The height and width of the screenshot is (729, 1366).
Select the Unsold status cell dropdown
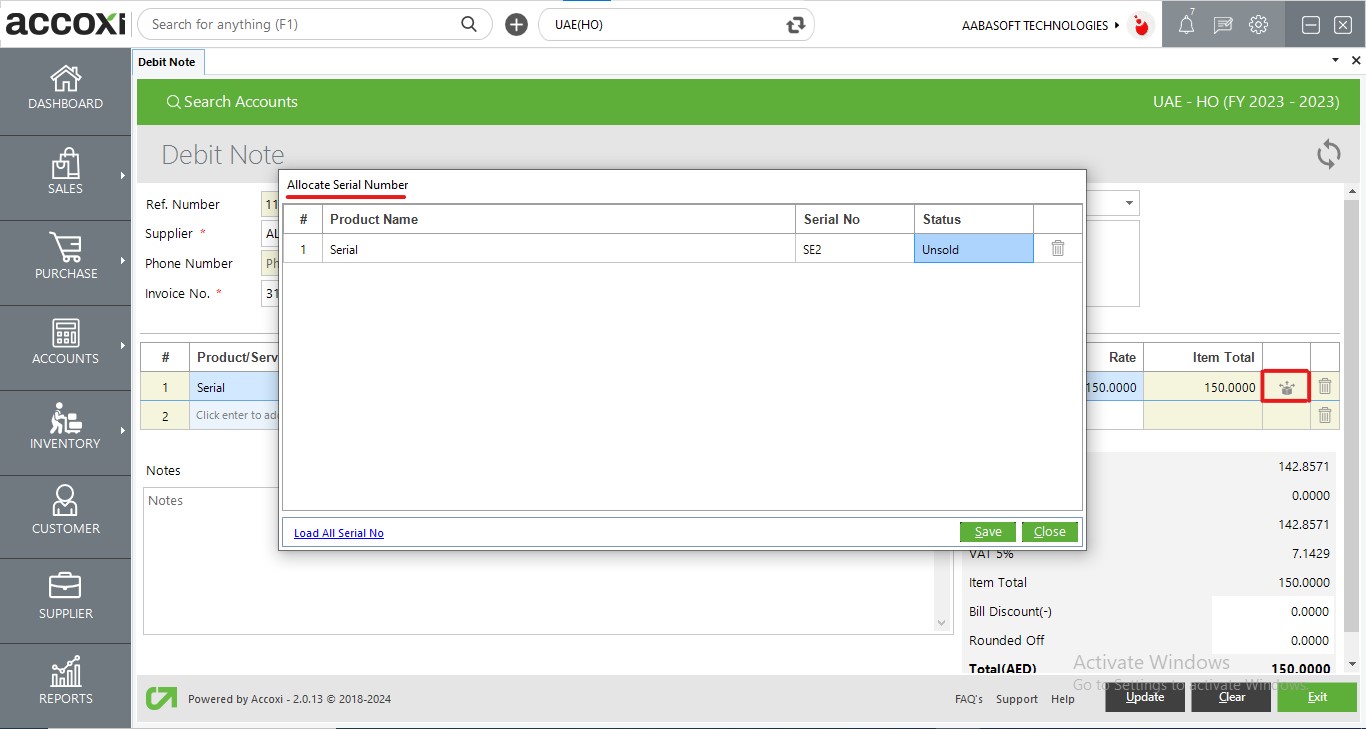click(973, 249)
